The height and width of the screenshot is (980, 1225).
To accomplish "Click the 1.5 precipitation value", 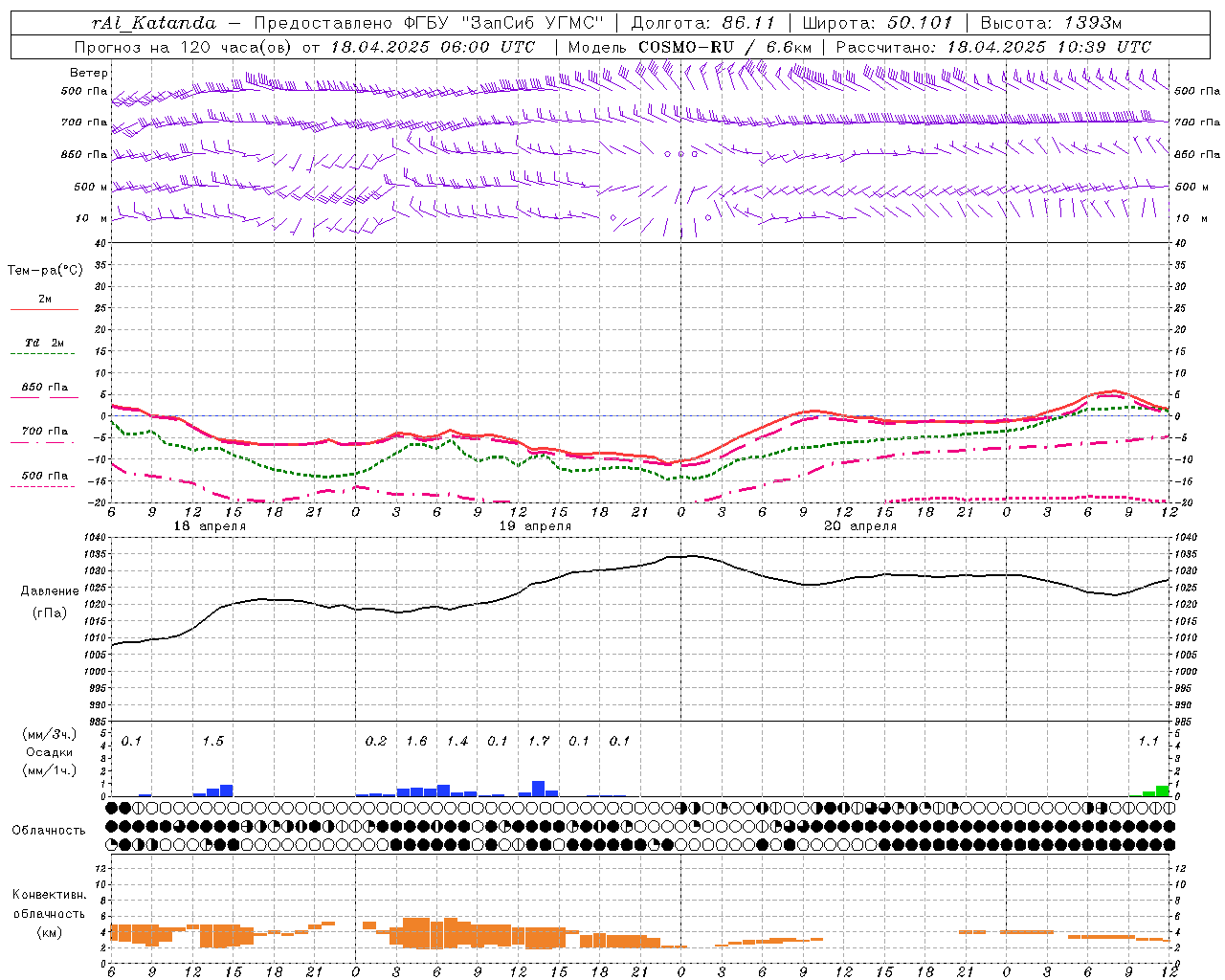I will coord(212,742).
